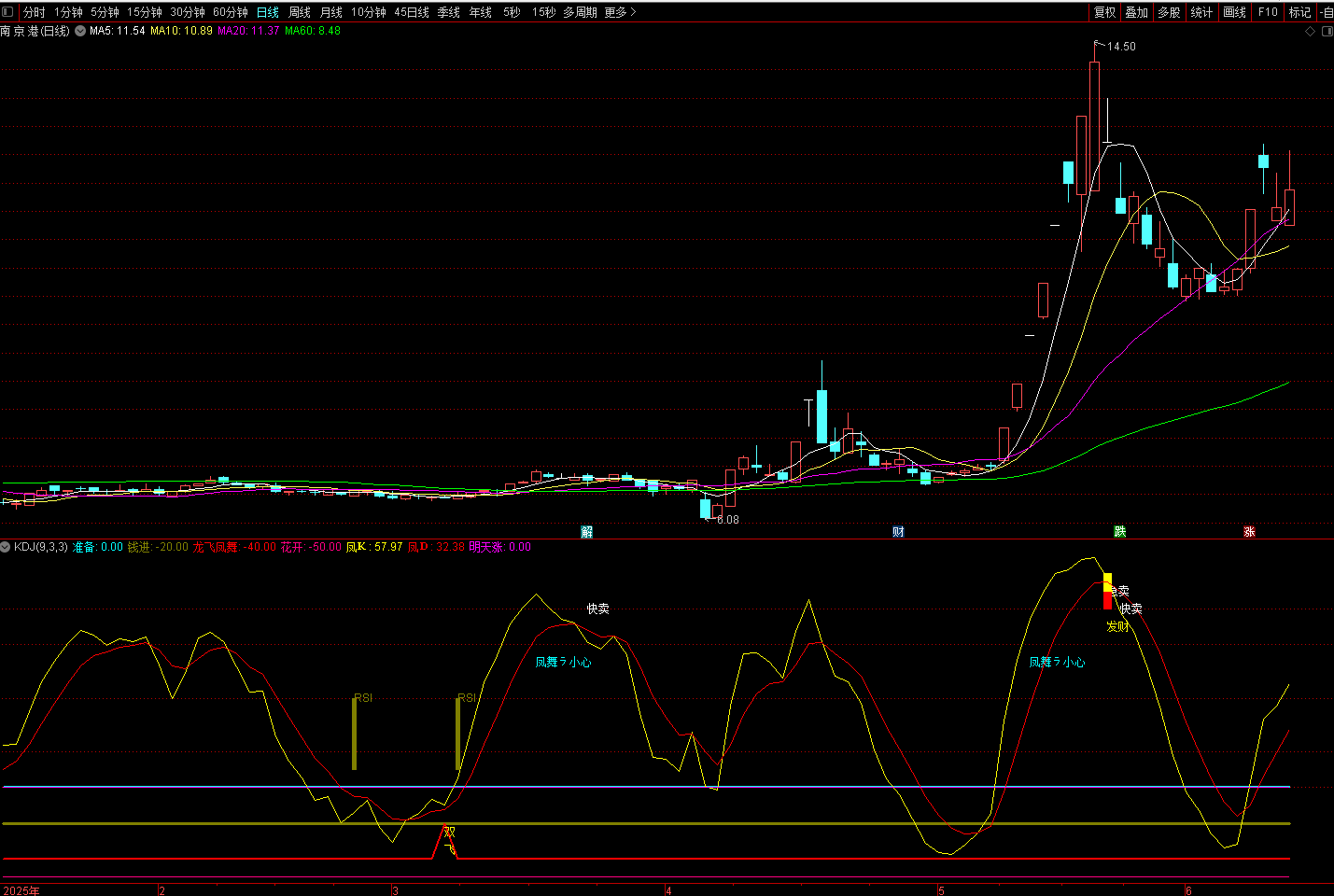Click the 6.08 low price label

(728, 520)
